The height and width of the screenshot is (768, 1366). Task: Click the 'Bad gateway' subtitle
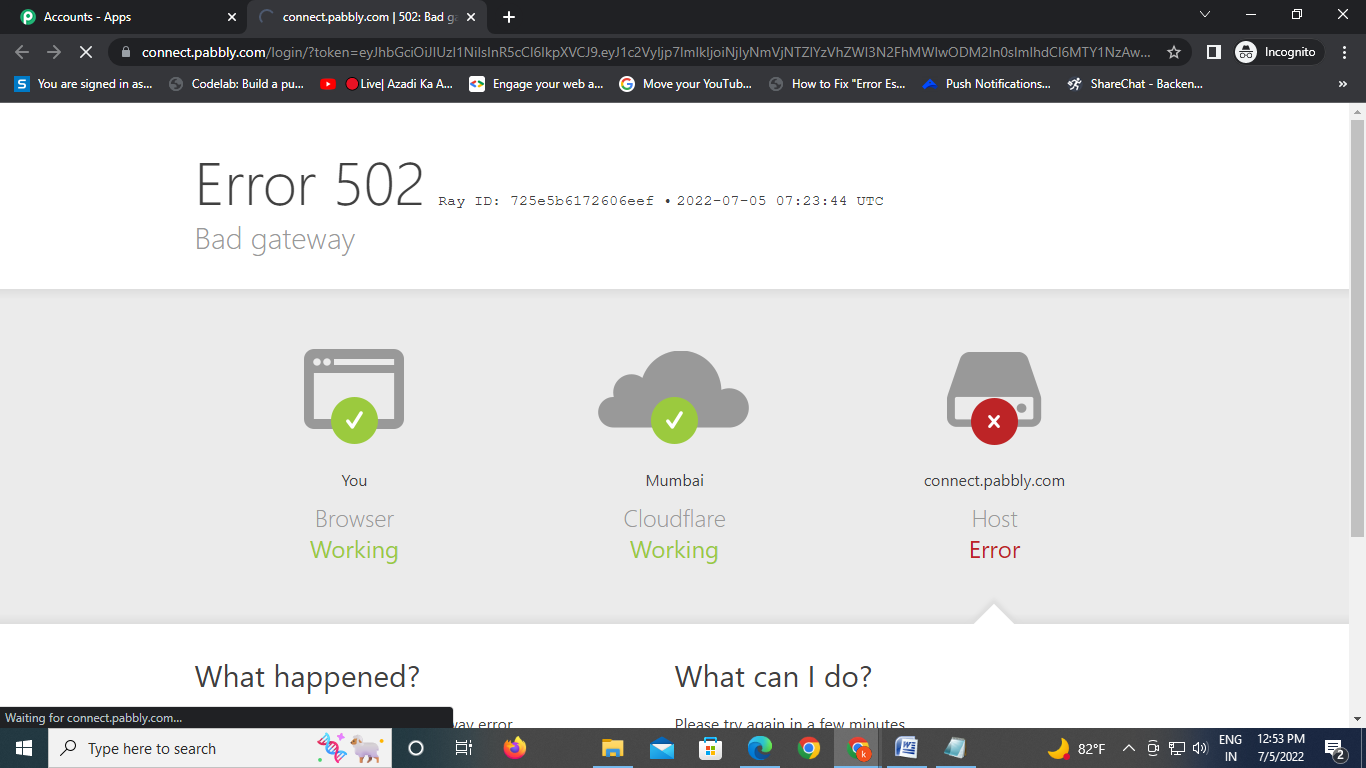(x=275, y=240)
